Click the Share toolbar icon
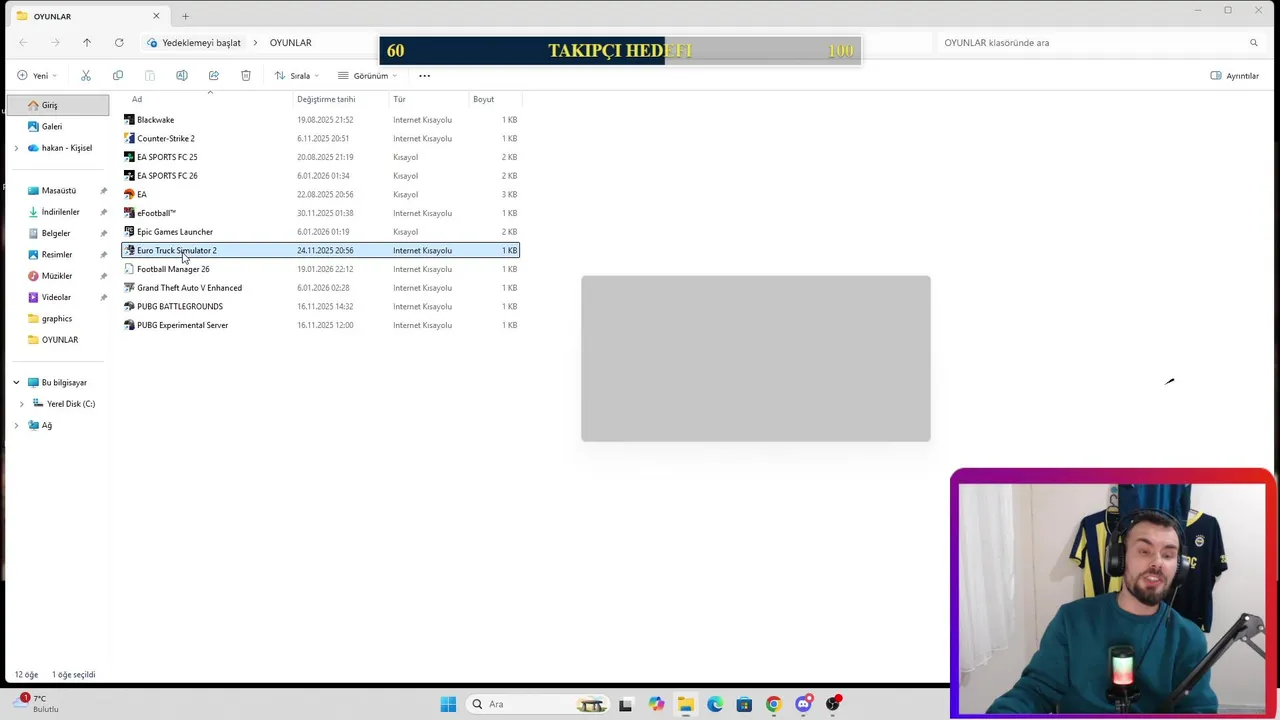 point(214,76)
